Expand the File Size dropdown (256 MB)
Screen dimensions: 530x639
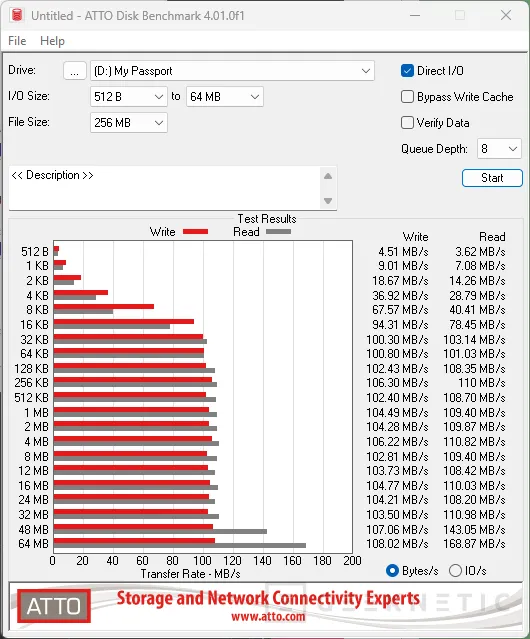(x=129, y=123)
